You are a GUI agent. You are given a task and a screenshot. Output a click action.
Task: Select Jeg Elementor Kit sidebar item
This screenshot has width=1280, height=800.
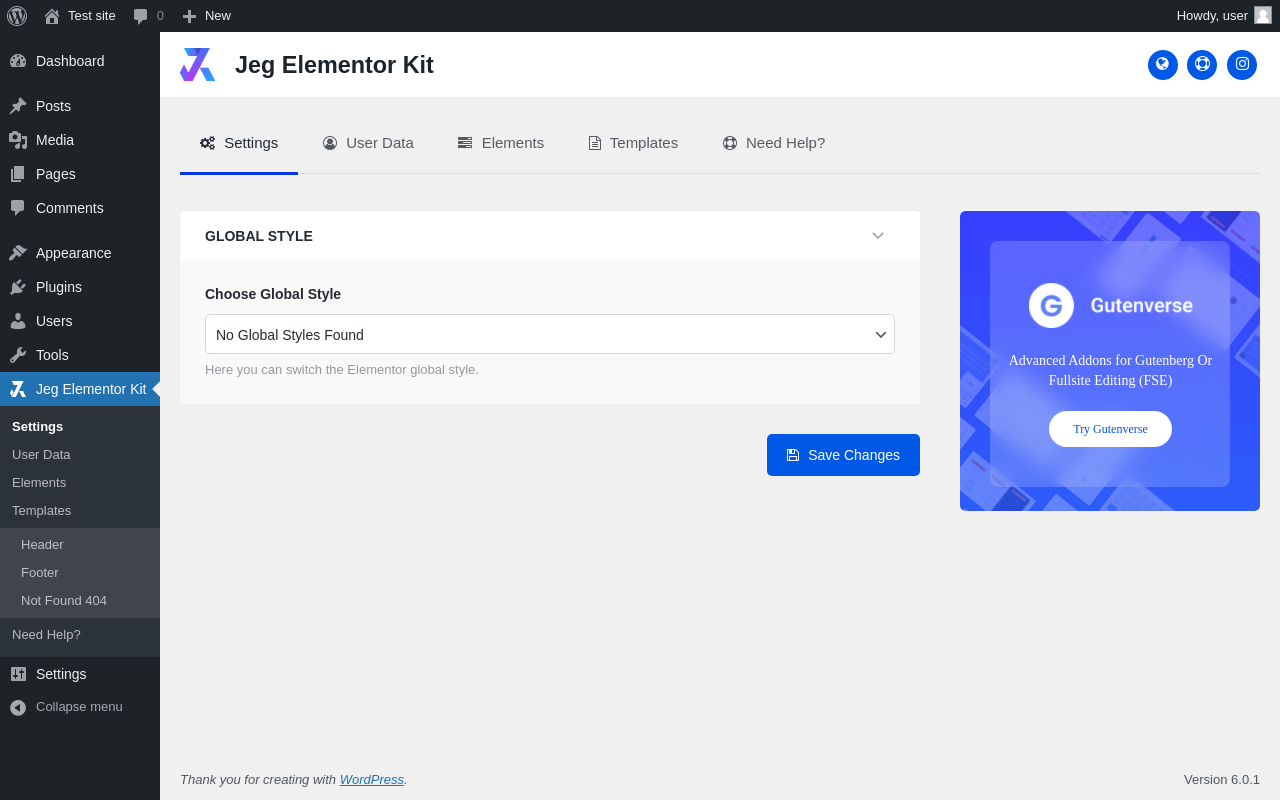pos(80,389)
